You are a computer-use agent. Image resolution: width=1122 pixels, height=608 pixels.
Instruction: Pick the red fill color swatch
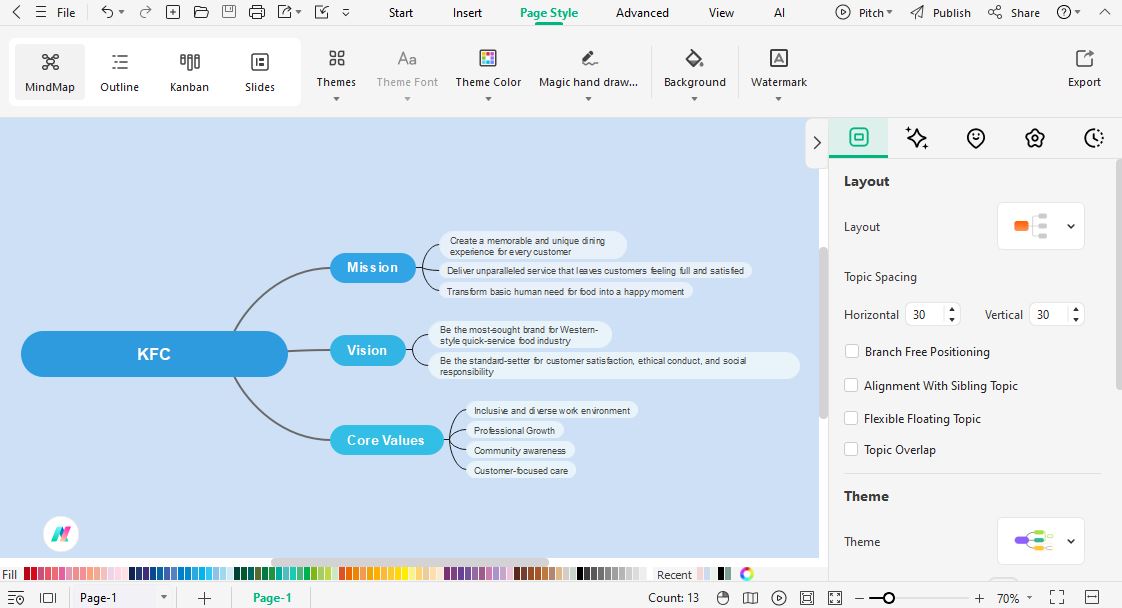pos(26,574)
